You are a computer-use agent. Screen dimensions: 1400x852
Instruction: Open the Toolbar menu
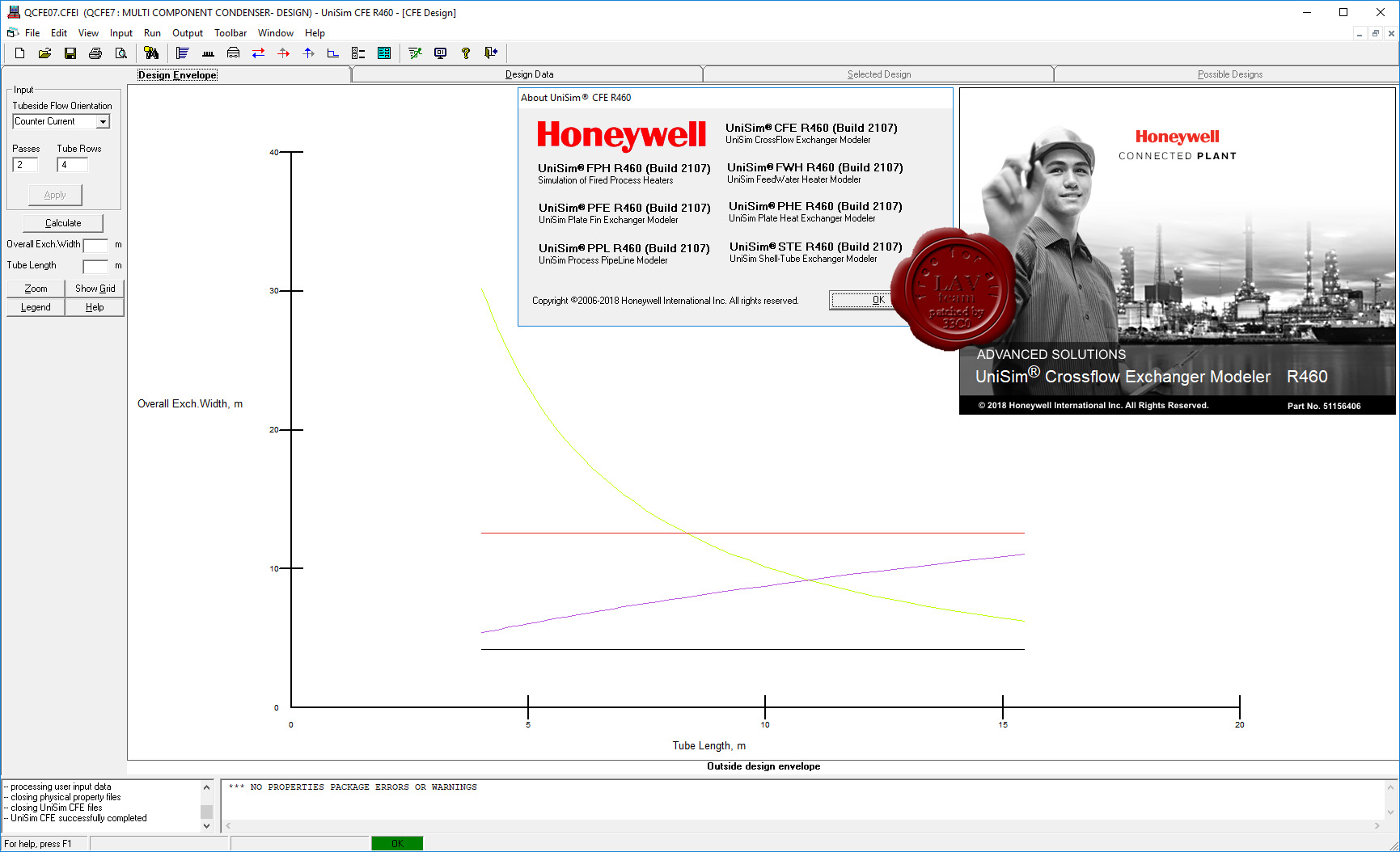pos(231,33)
